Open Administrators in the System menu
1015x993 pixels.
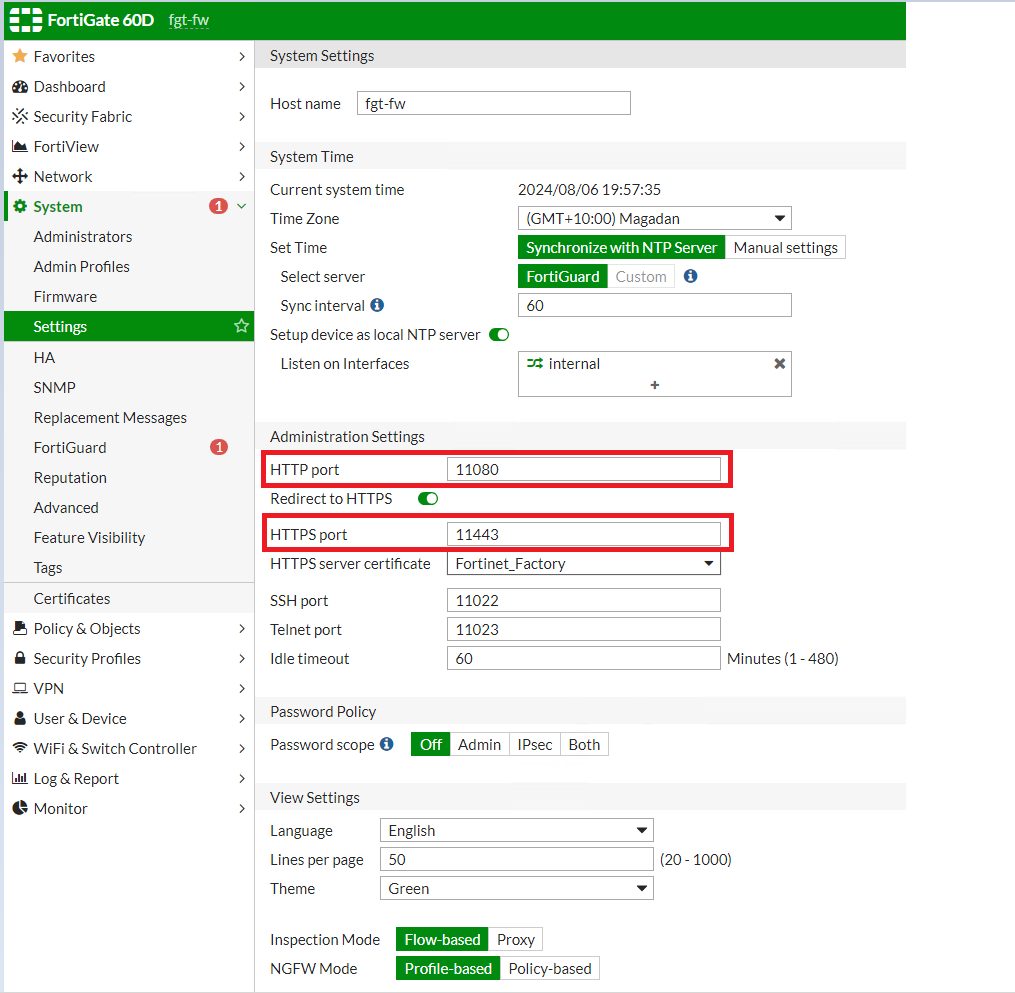(83, 237)
